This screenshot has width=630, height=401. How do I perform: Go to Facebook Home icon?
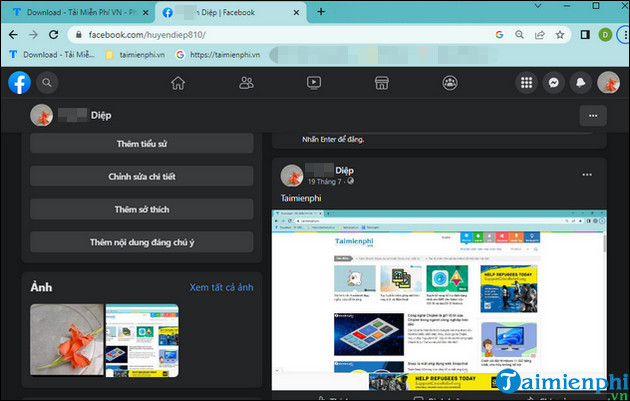(x=179, y=83)
